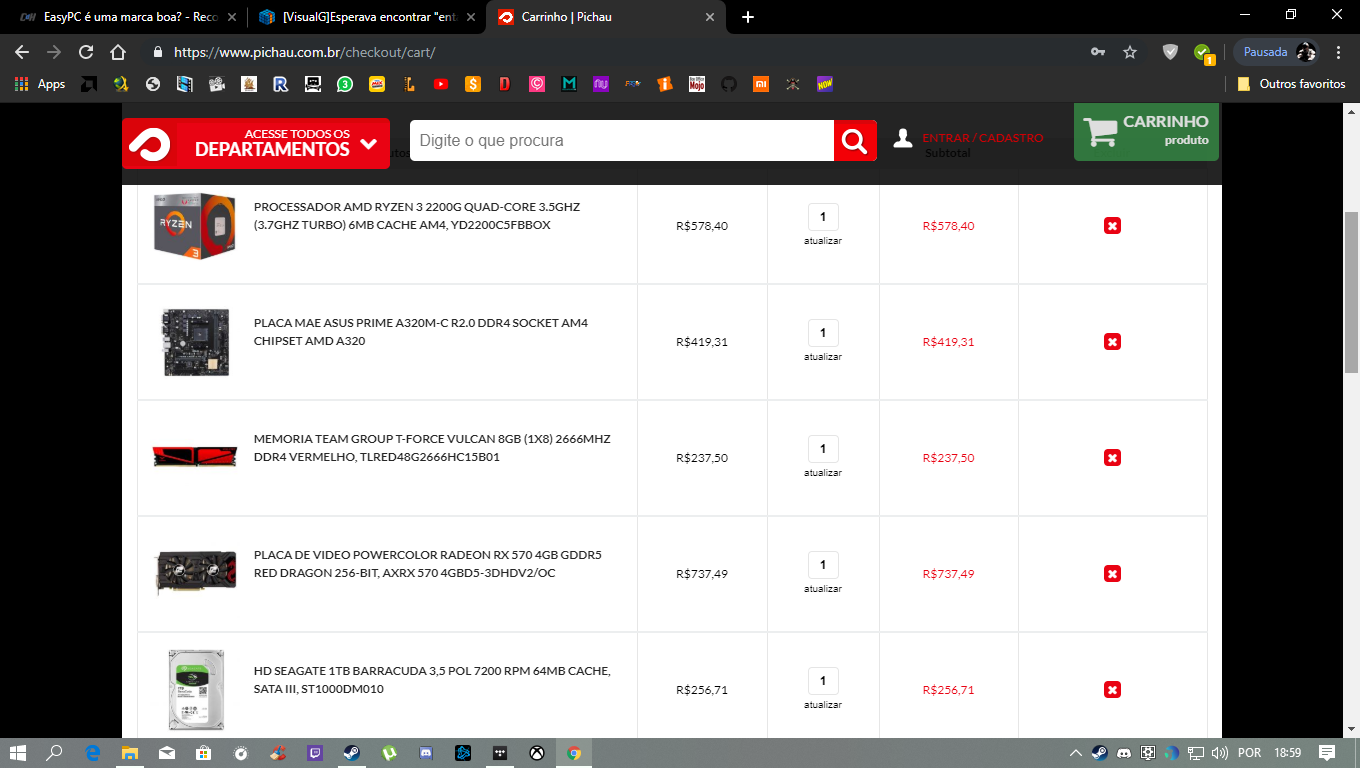
Task: Open the WhatsApp bookmark icon
Action: 345,84
